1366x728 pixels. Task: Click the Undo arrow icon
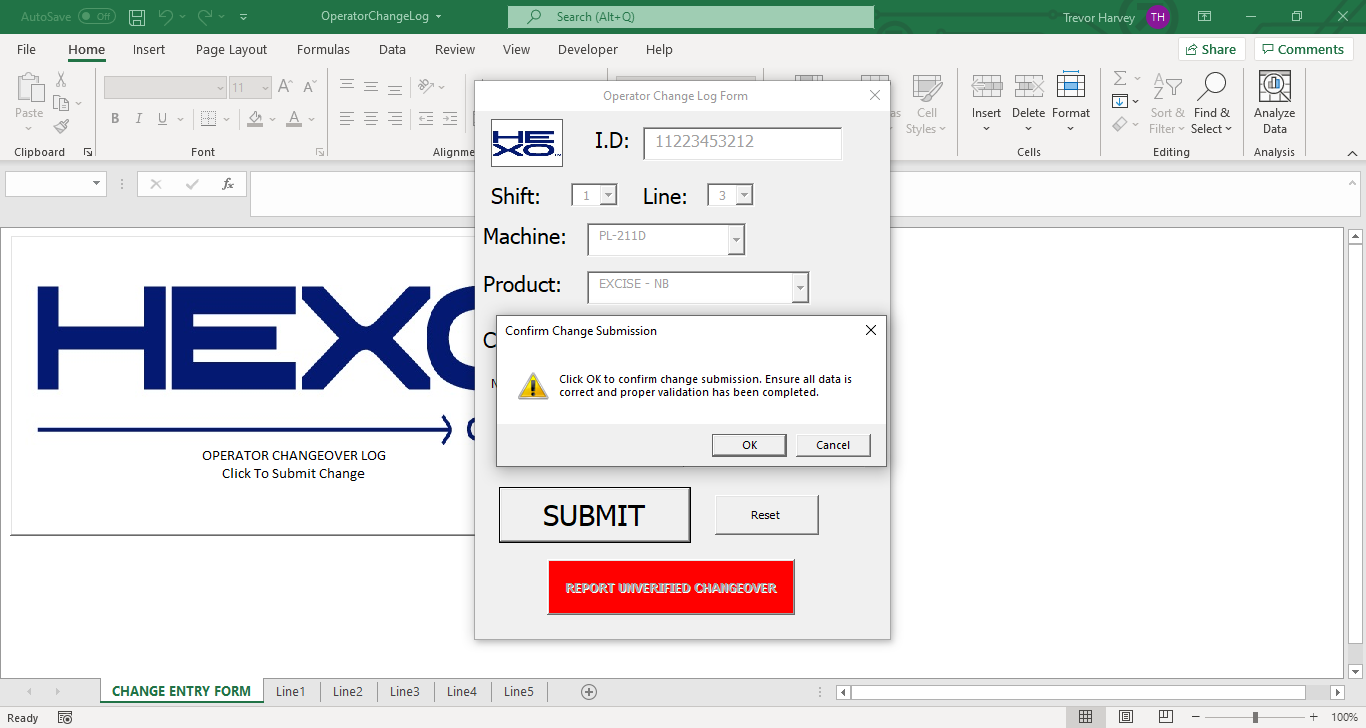coord(166,16)
